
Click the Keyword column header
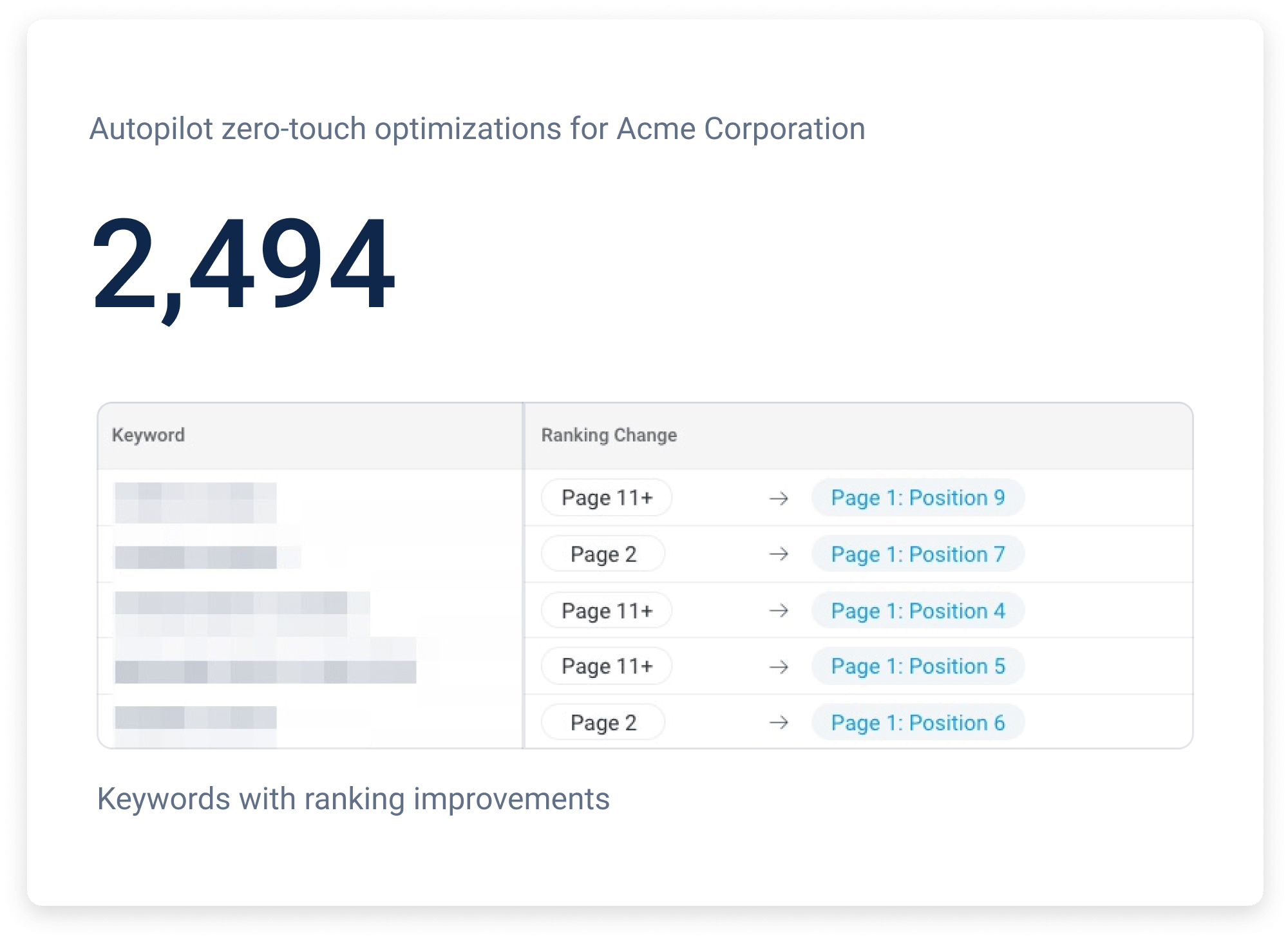pyautogui.click(x=148, y=435)
